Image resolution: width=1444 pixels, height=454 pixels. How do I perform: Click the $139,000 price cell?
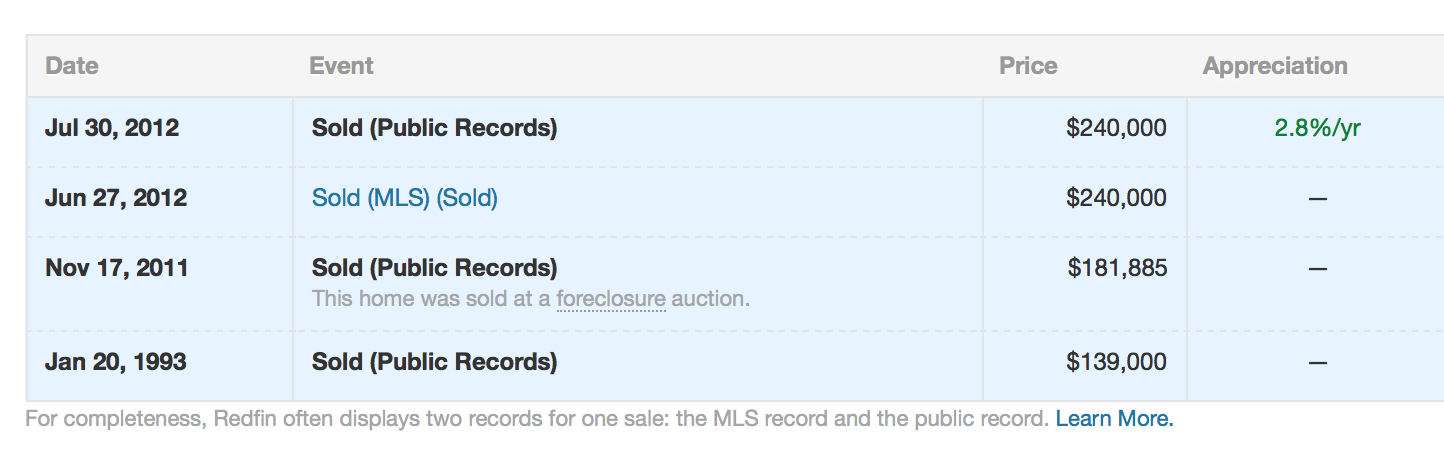(1116, 361)
